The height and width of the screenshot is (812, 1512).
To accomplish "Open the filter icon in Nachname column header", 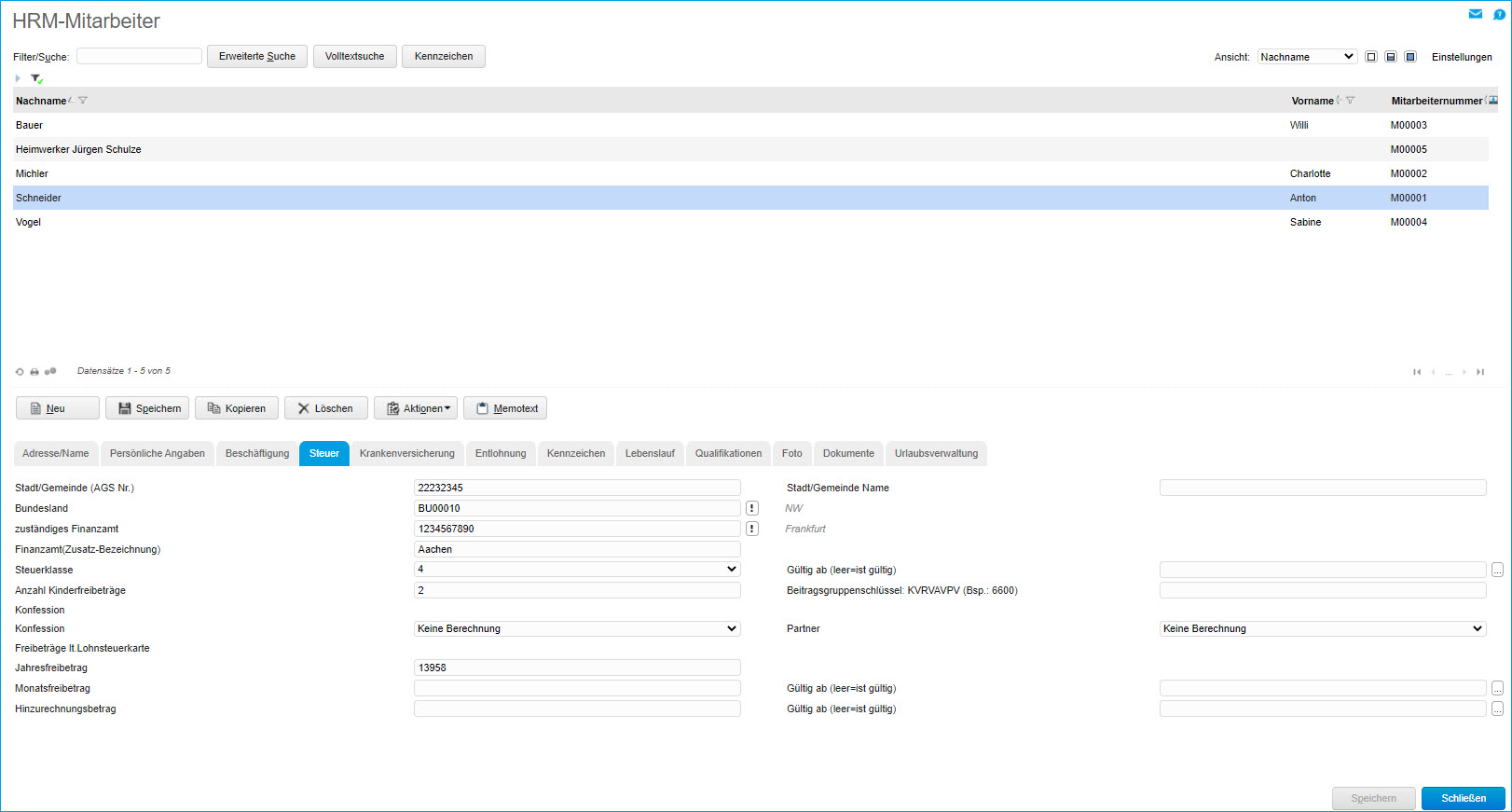I will [83, 101].
